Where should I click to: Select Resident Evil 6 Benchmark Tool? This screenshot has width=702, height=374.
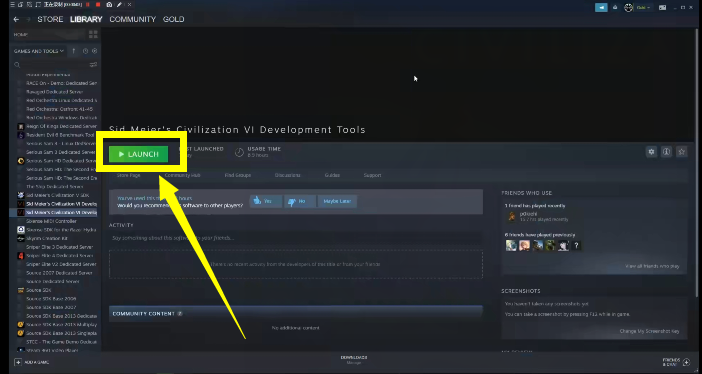pos(60,135)
